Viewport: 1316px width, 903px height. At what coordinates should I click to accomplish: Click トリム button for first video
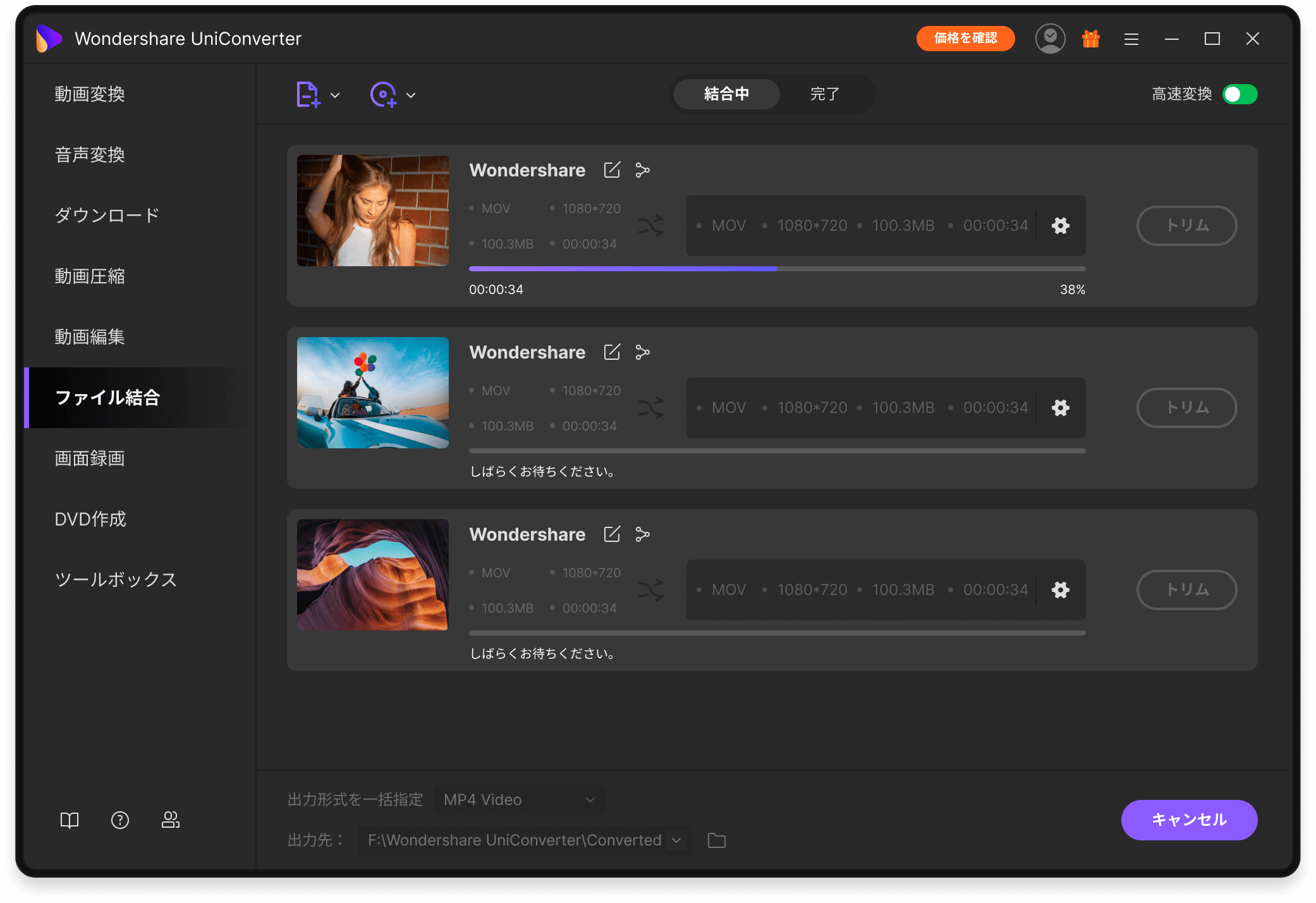pos(1186,226)
